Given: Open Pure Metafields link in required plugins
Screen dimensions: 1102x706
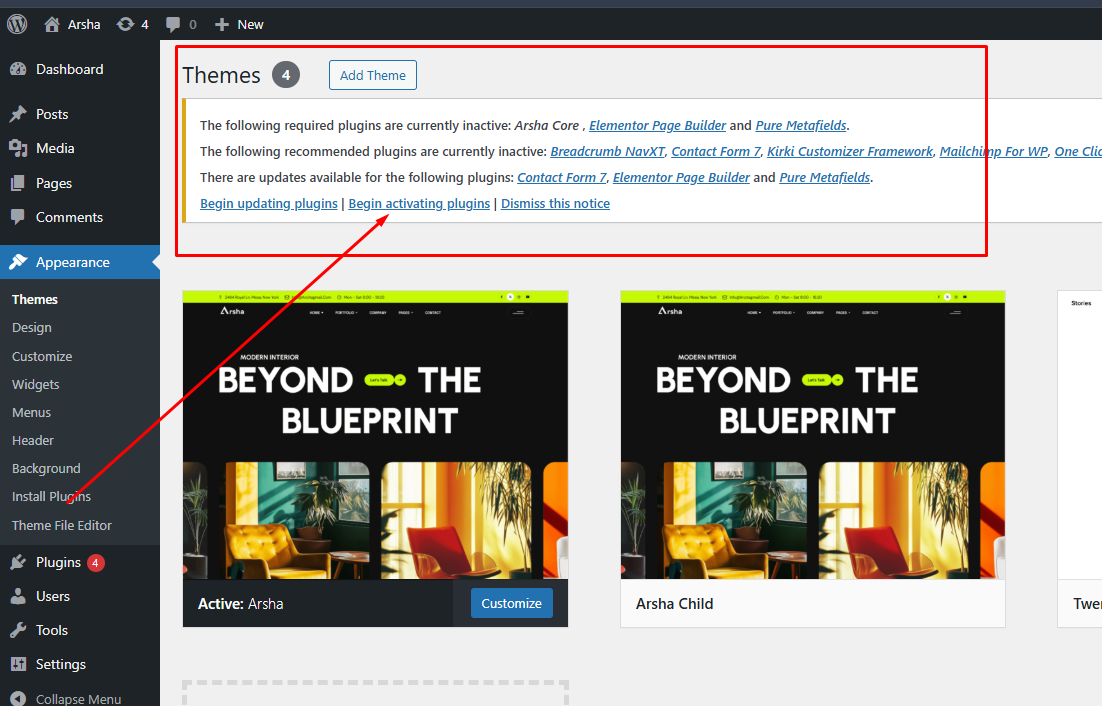Looking at the screenshot, I should (x=800, y=126).
